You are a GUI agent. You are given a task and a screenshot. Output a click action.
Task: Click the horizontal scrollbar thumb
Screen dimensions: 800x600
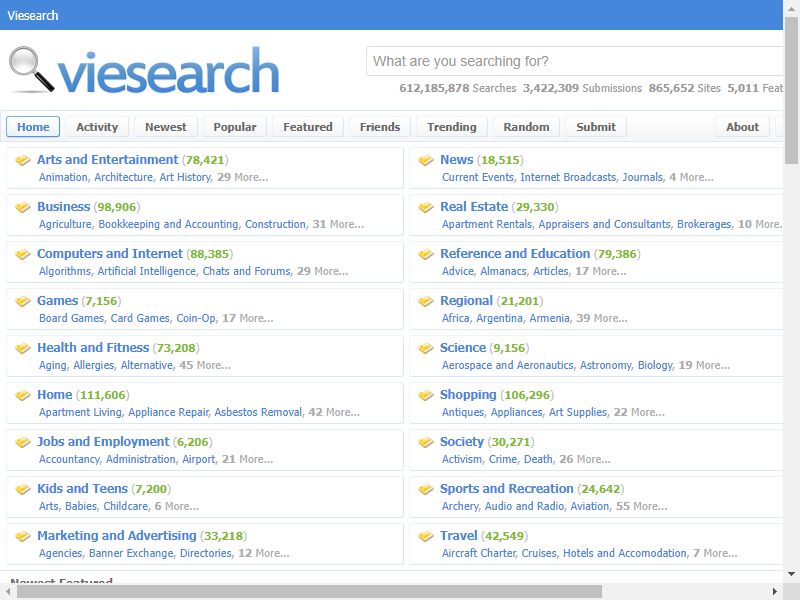309,591
